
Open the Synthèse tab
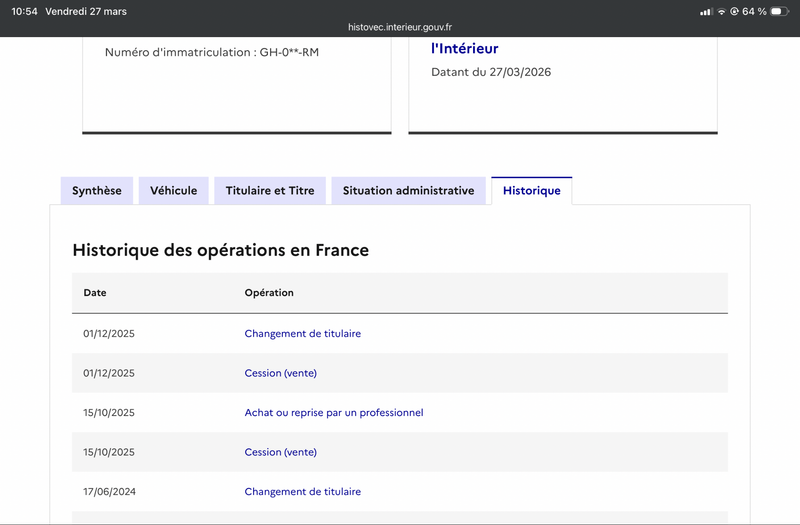tap(97, 190)
